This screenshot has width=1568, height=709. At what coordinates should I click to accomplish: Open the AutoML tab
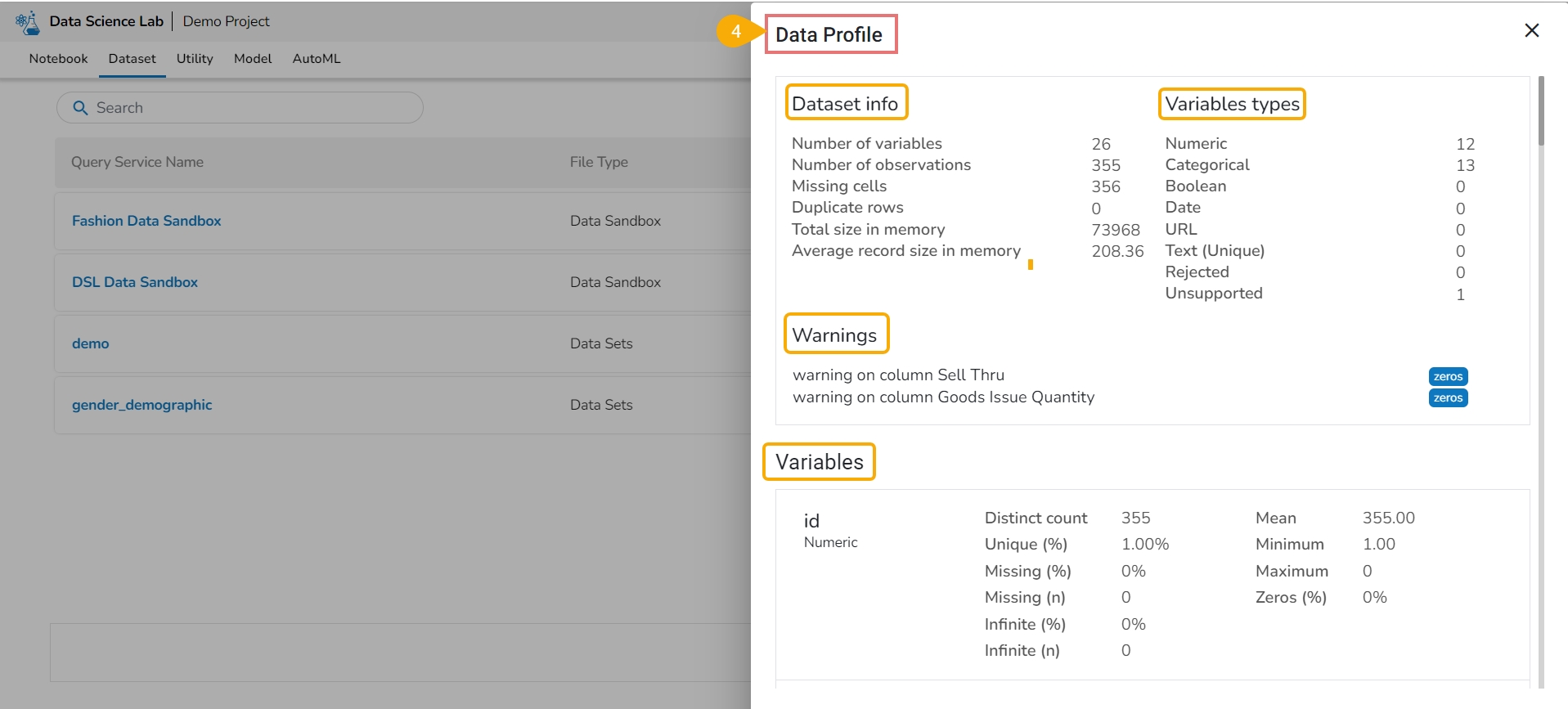pyautogui.click(x=317, y=59)
